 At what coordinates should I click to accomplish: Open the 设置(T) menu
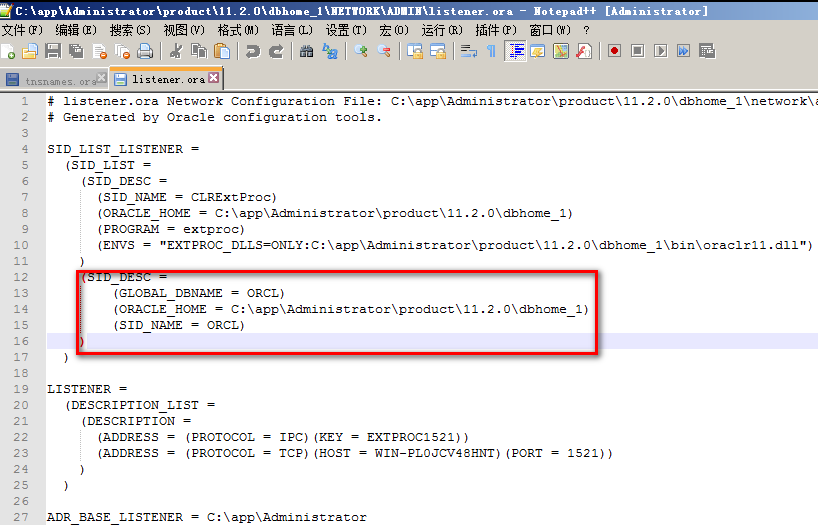[x=346, y=30]
